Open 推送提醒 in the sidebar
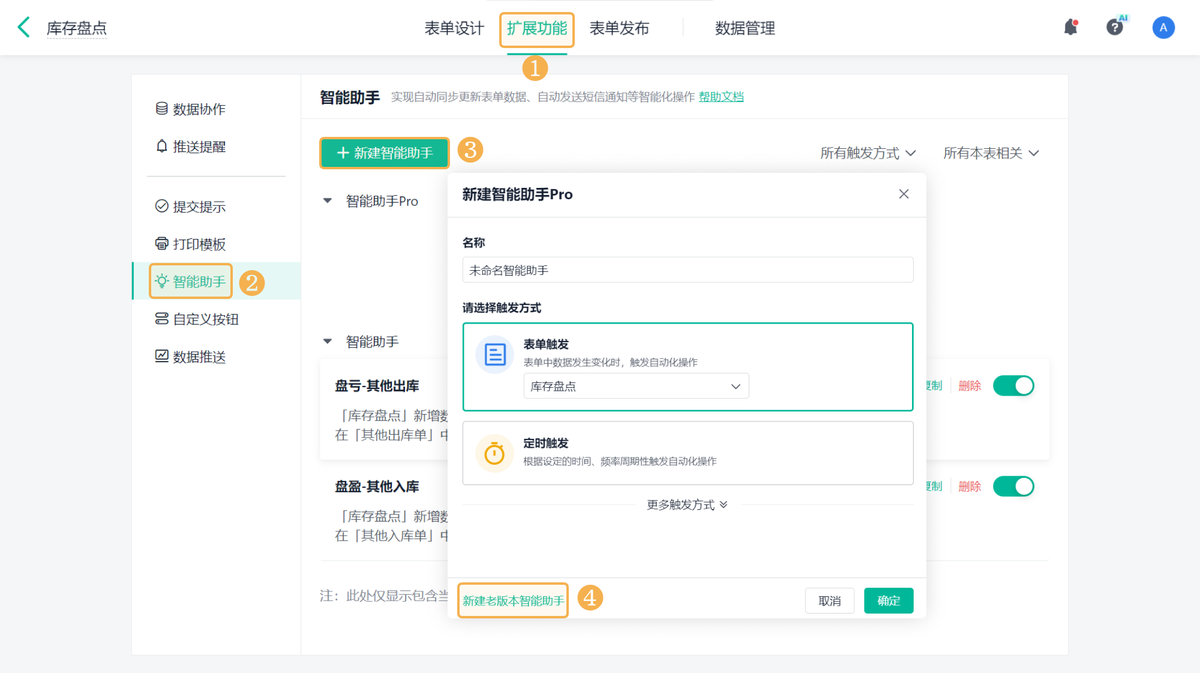The width and height of the screenshot is (1200, 673). point(198,147)
